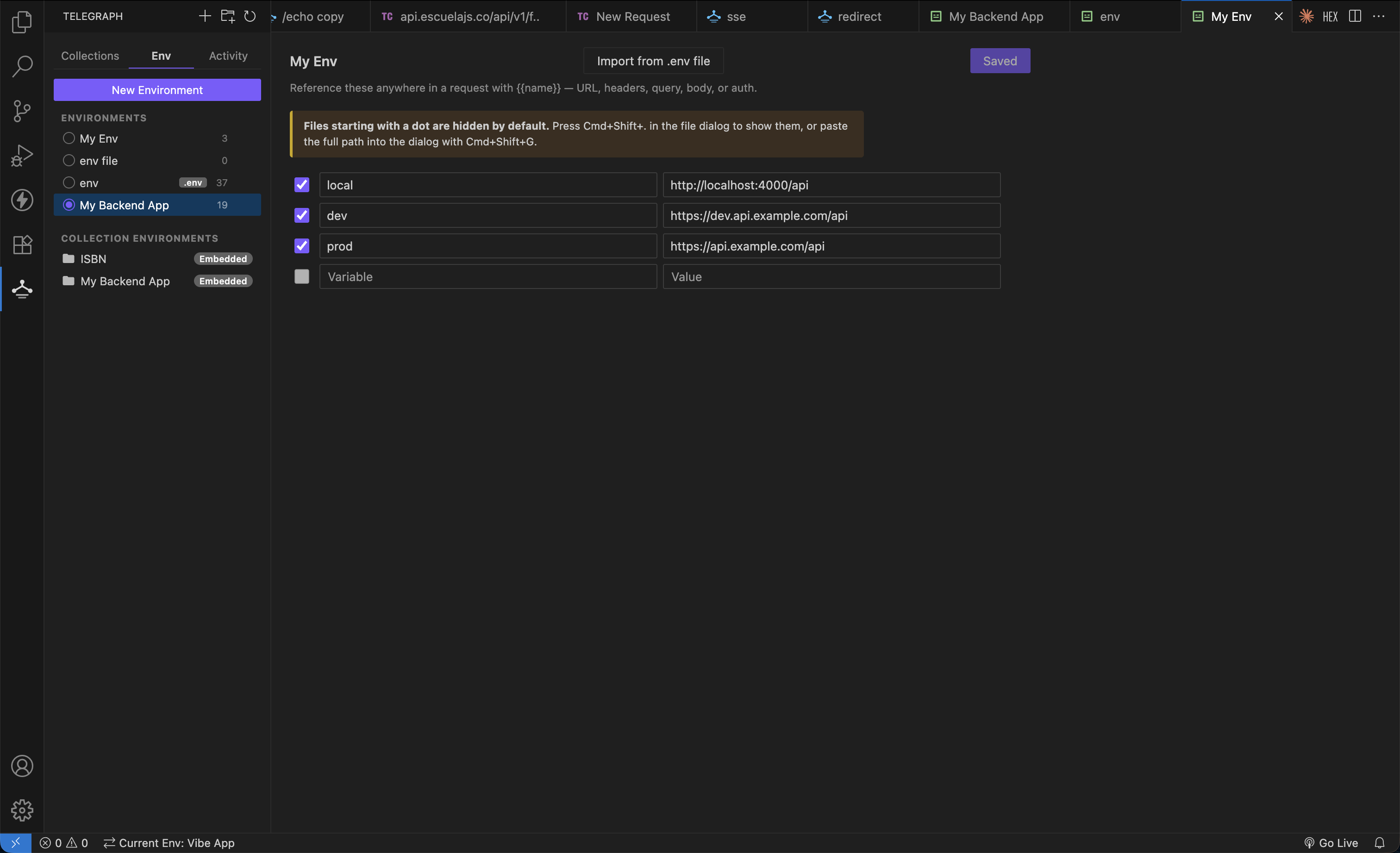Open My Backend App collection environment
This screenshot has height=853, width=1400.
click(x=157, y=281)
